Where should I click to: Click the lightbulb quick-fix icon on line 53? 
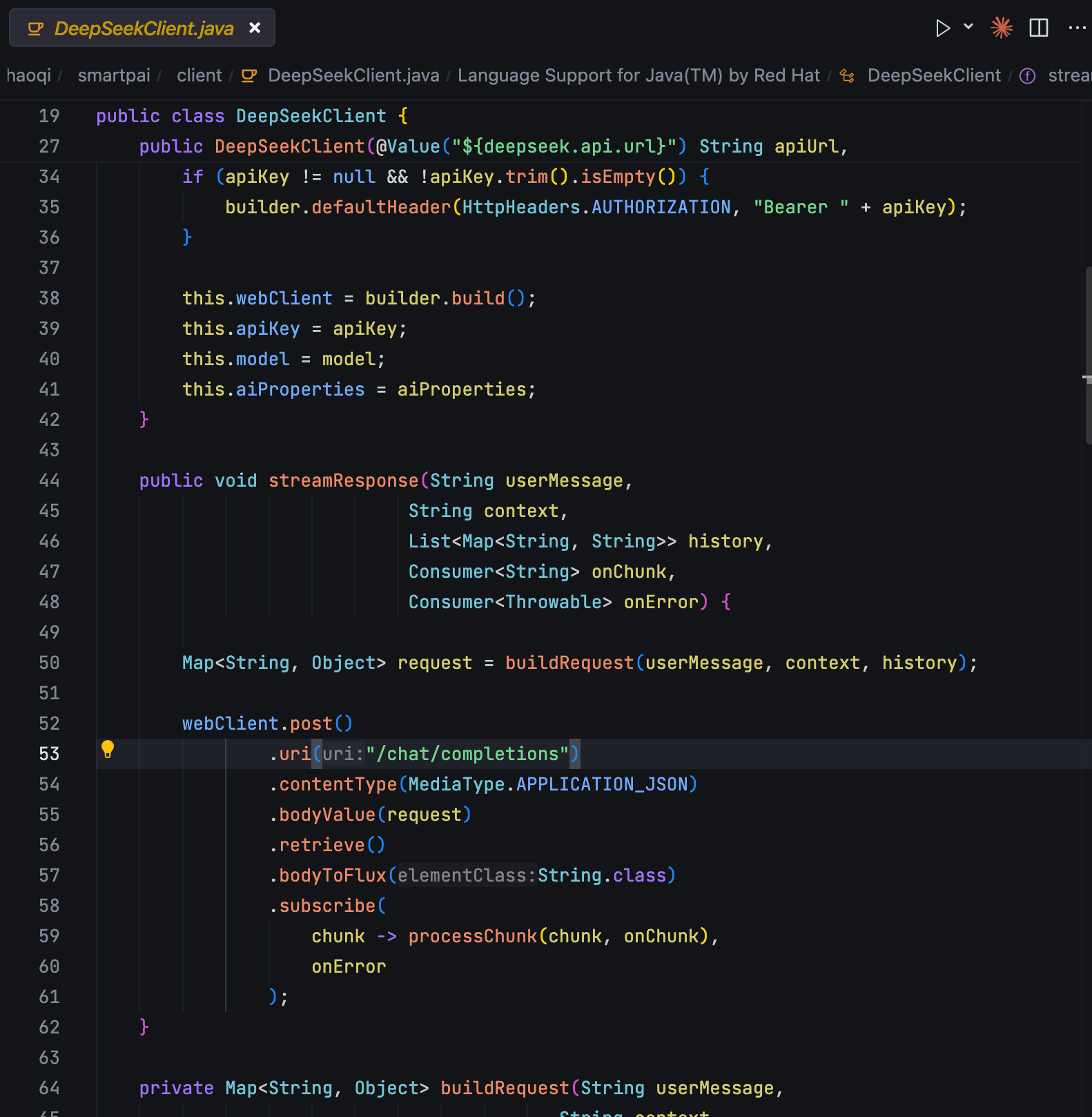click(x=108, y=749)
